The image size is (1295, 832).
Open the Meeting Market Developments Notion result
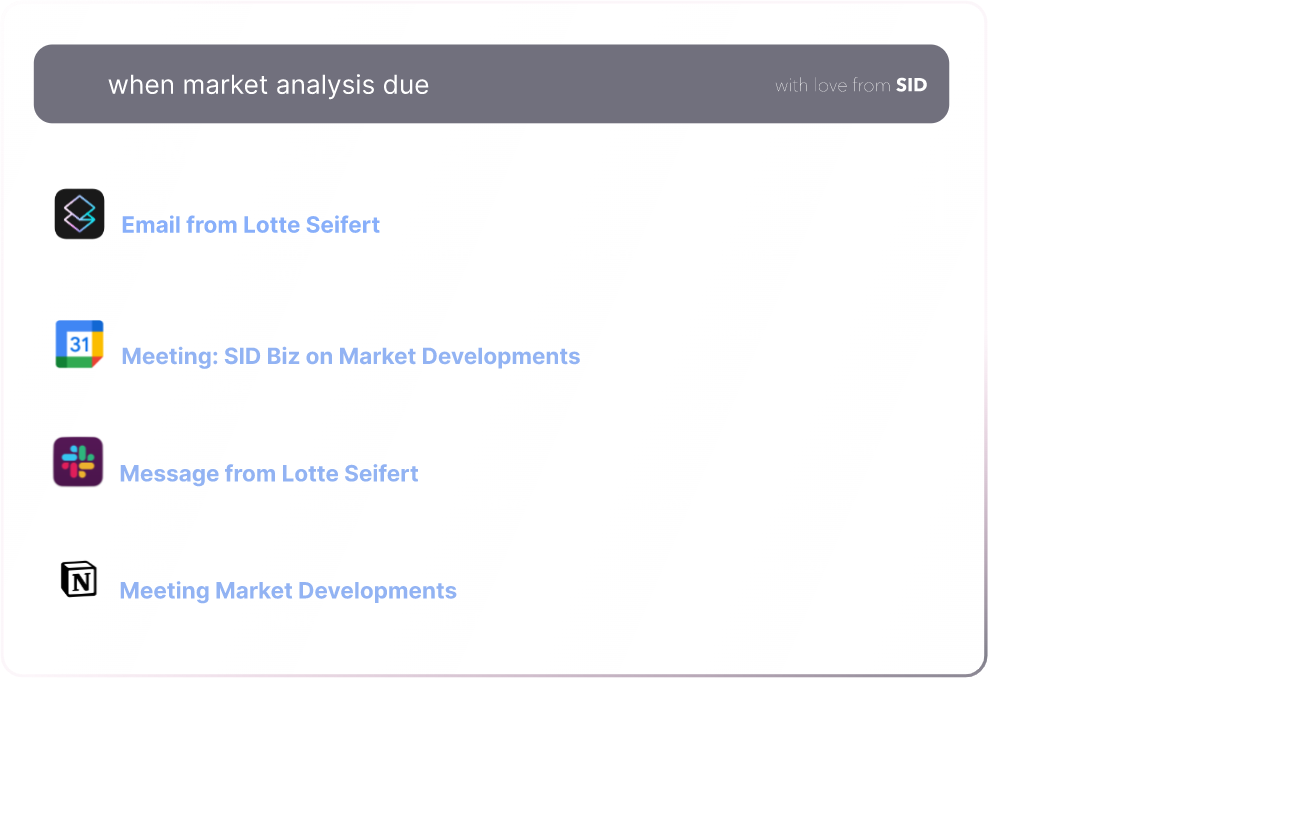coord(287,591)
